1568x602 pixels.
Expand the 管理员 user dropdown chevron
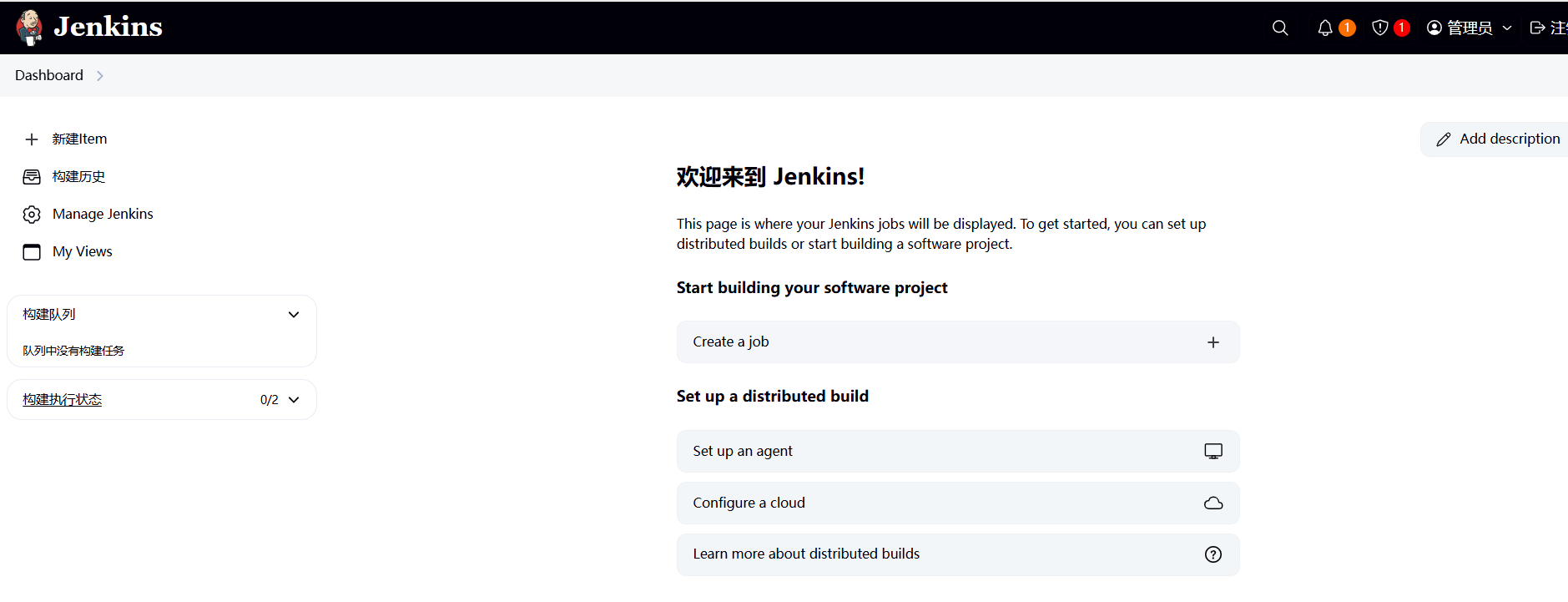1507,28
